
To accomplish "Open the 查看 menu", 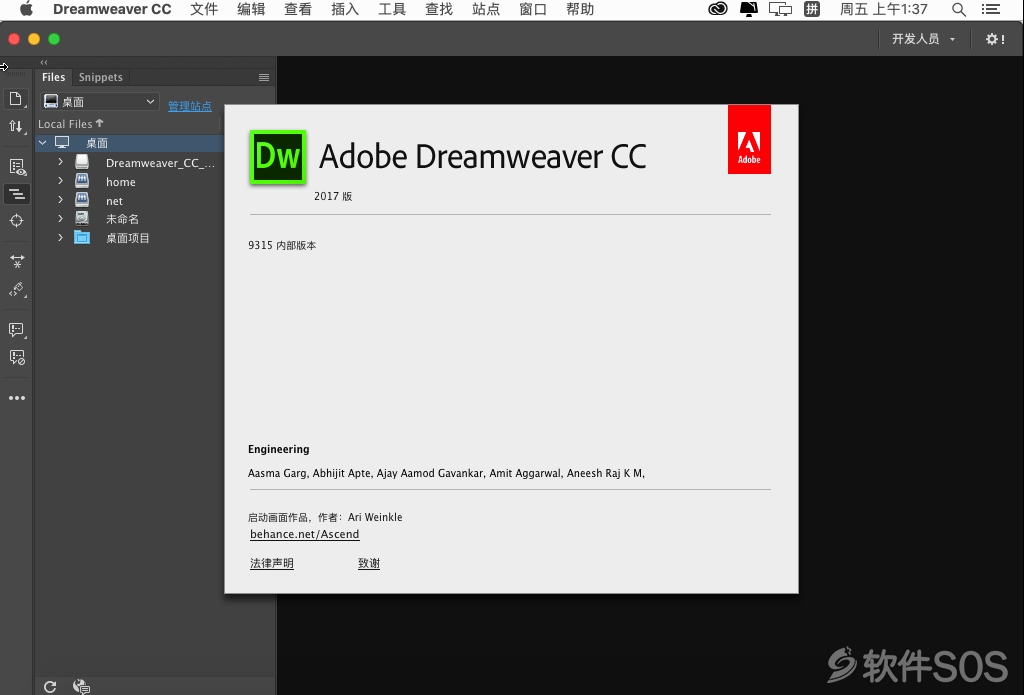I will coord(298,9).
